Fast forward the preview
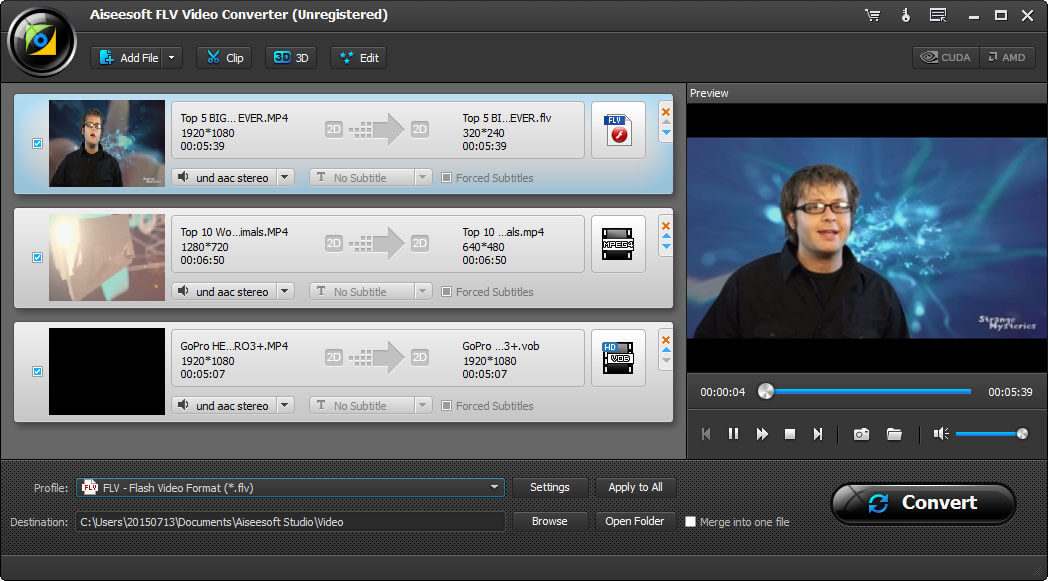The height and width of the screenshot is (581, 1048). click(762, 434)
